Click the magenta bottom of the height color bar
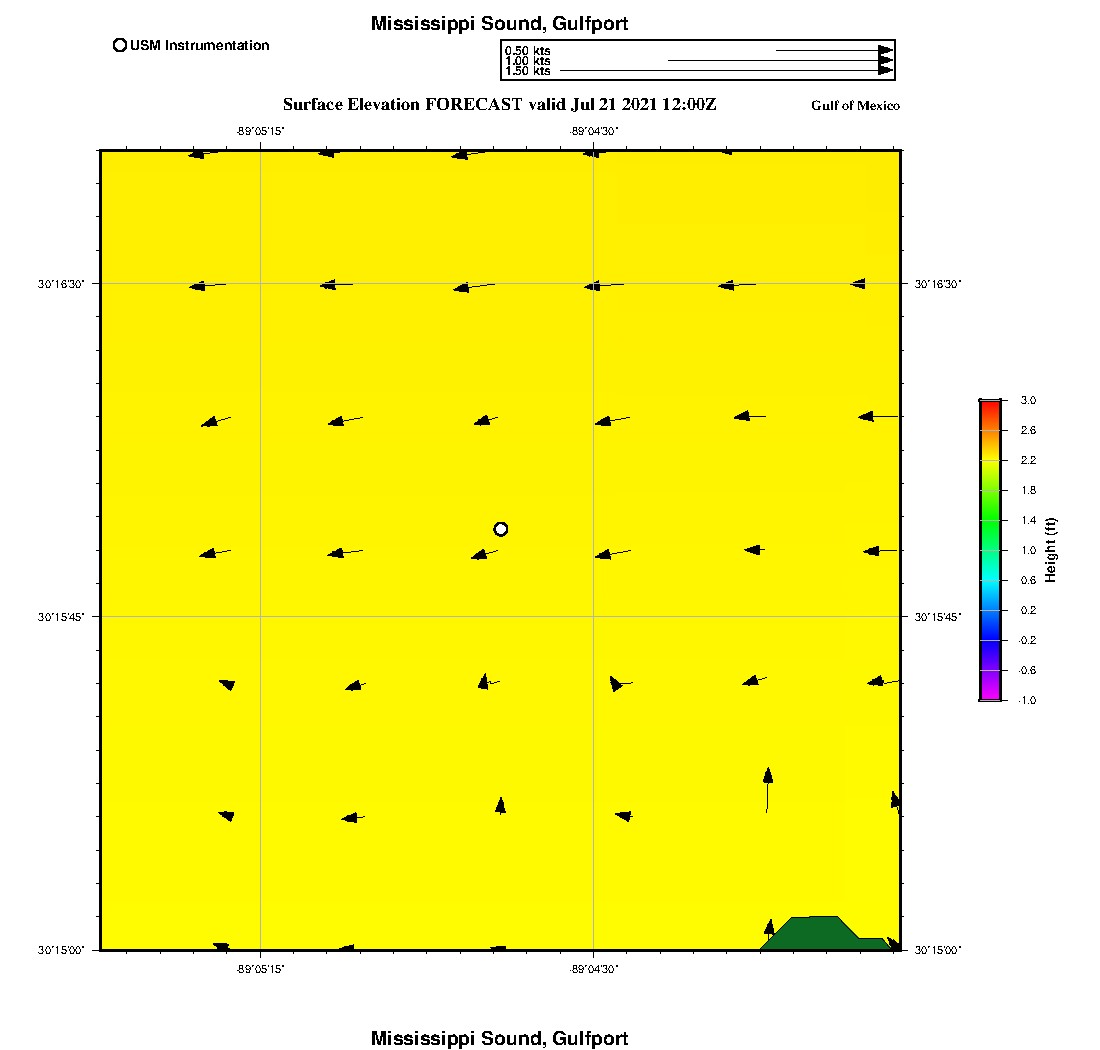1100x1050 pixels. [990, 694]
